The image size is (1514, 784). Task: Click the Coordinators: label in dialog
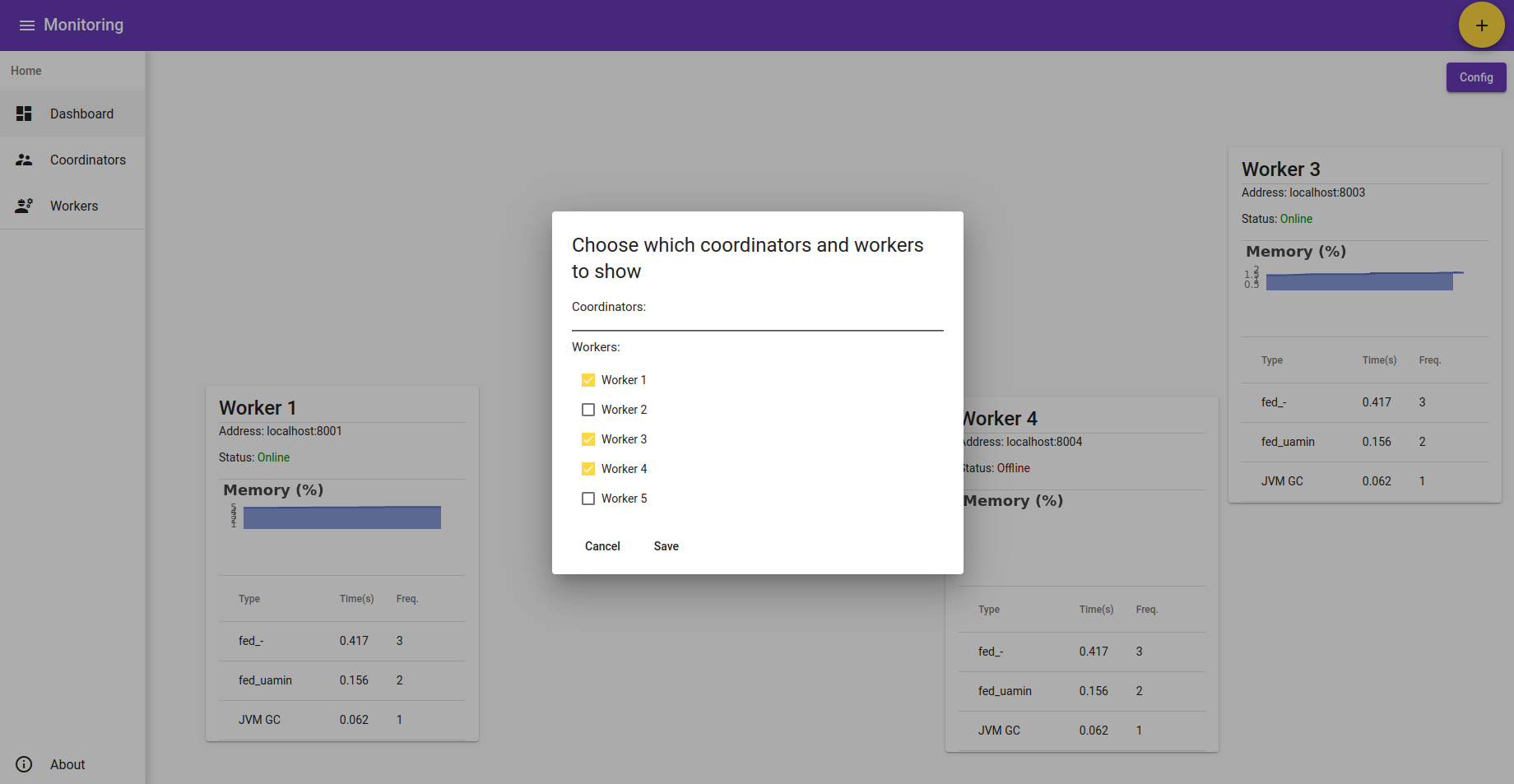(x=609, y=307)
